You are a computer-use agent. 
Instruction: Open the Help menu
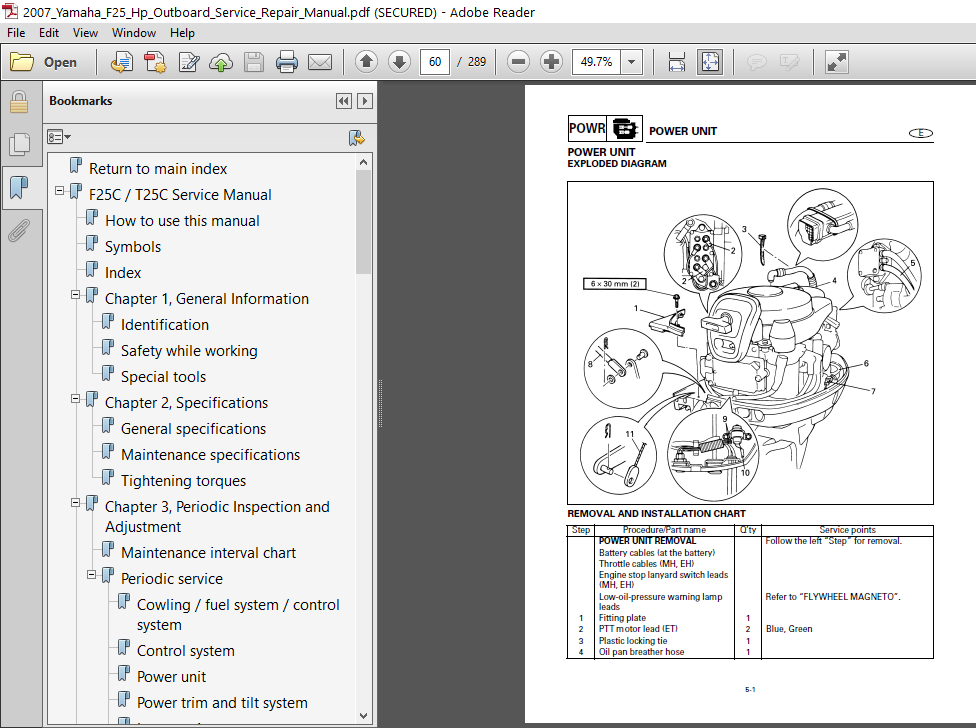coord(182,33)
